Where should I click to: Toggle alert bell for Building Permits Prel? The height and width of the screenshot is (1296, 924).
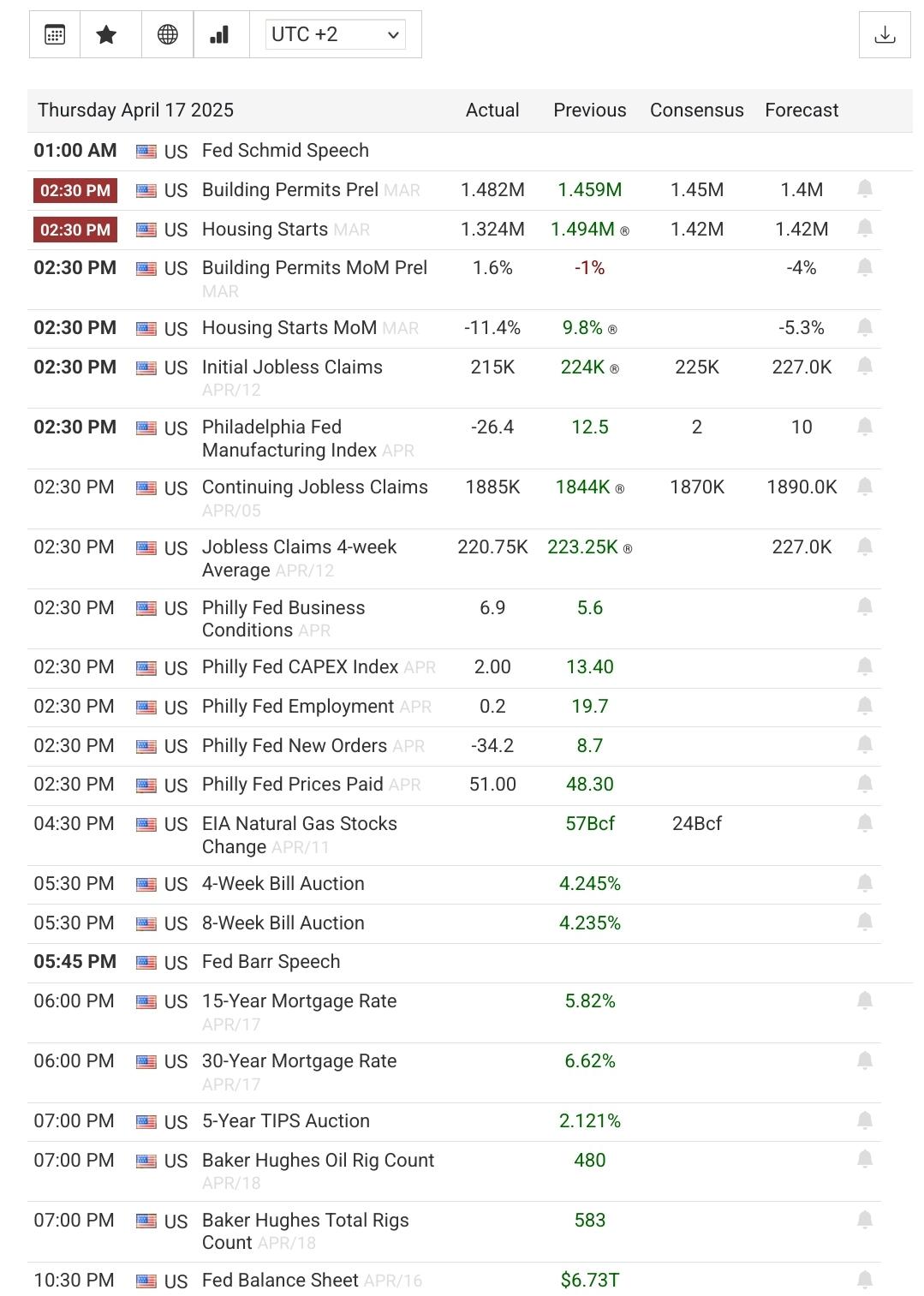pyautogui.click(x=865, y=189)
